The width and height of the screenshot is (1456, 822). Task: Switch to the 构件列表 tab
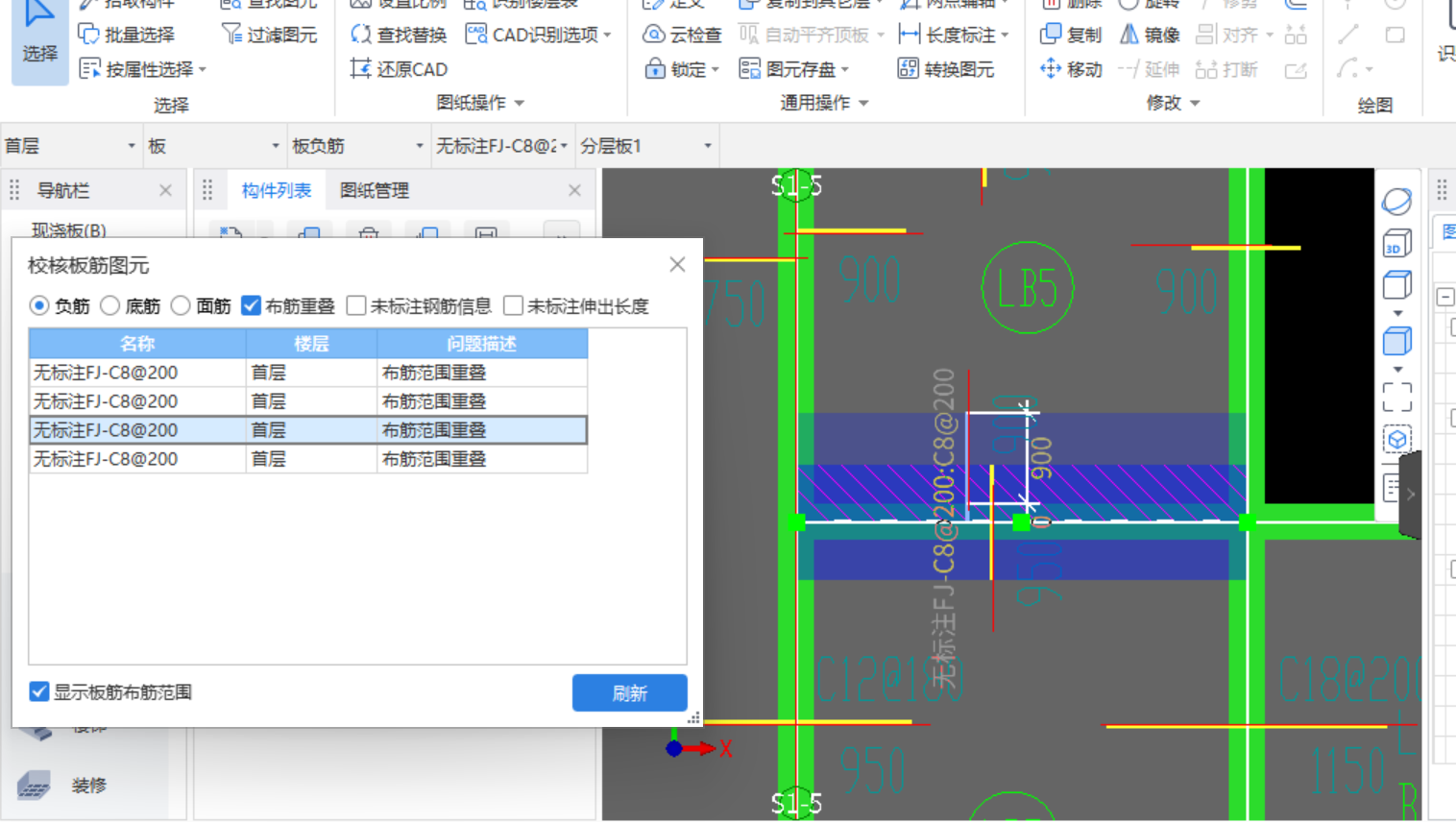click(277, 190)
